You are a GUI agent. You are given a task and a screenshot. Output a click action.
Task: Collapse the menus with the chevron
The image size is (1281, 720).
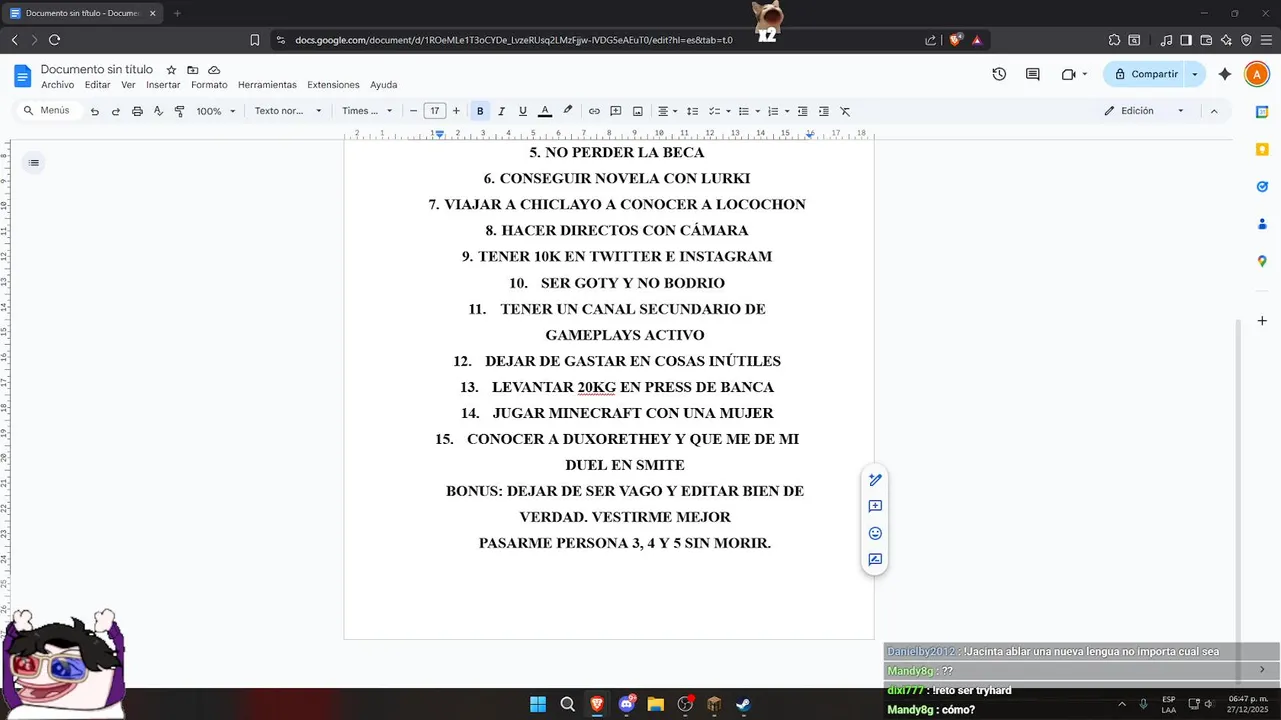1214,111
